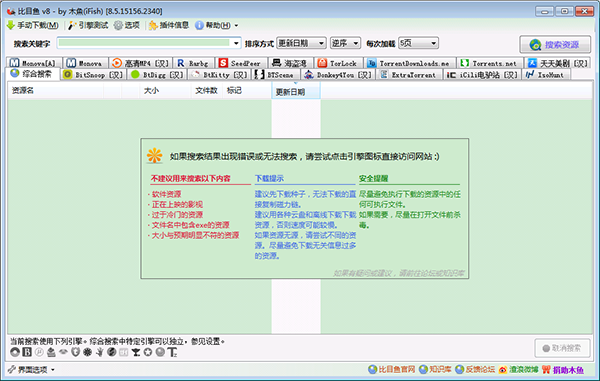
Task: Open the 帮助(H) help menu
Action: click(213, 25)
